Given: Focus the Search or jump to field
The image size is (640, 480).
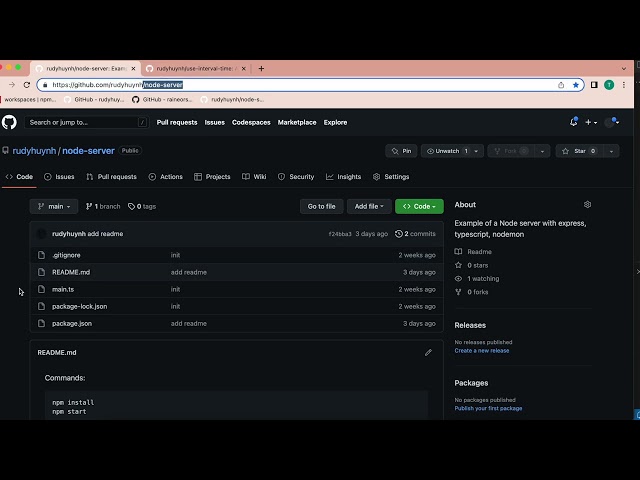Looking at the screenshot, I should pyautogui.click(x=86, y=122).
